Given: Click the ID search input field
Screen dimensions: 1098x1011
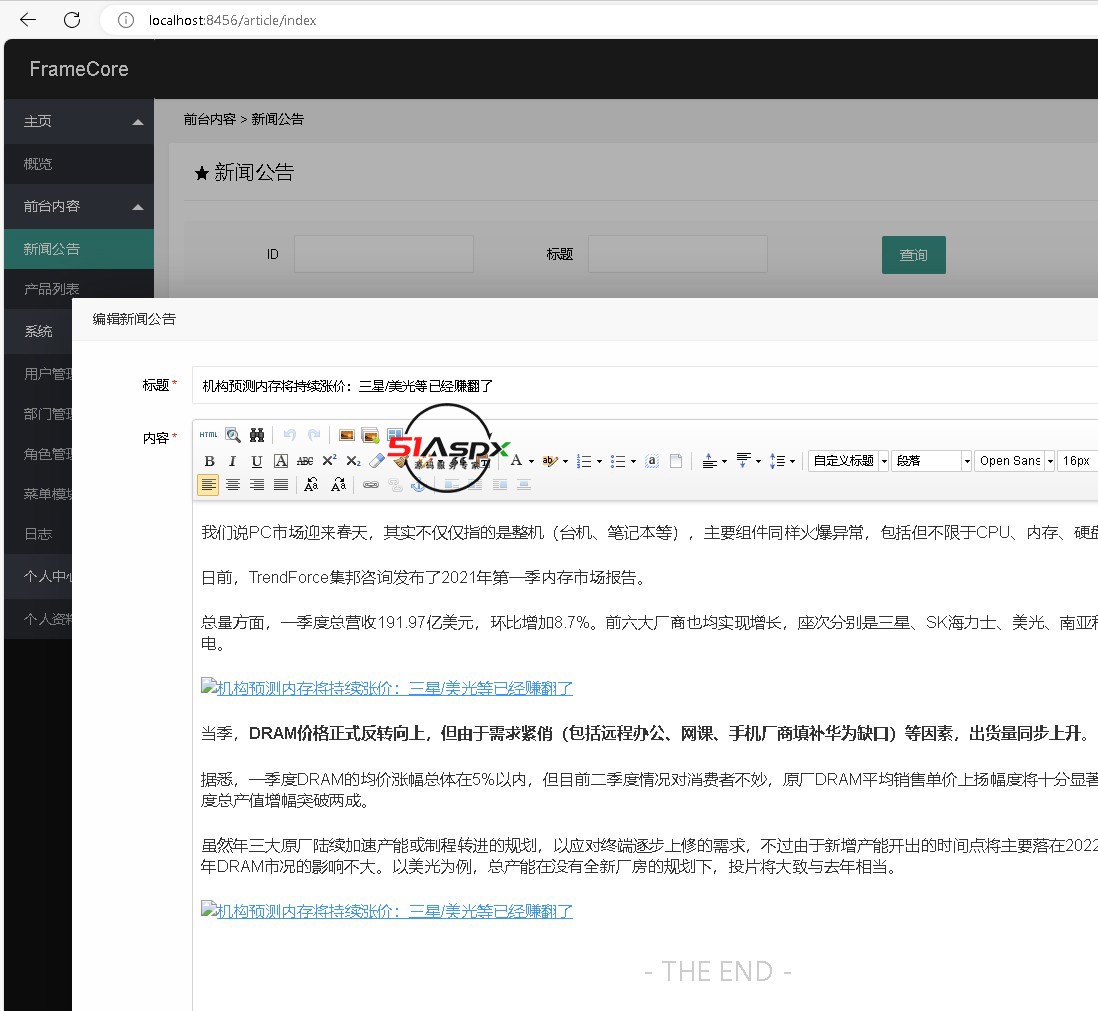Looking at the screenshot, I should [x=384, y=253].
